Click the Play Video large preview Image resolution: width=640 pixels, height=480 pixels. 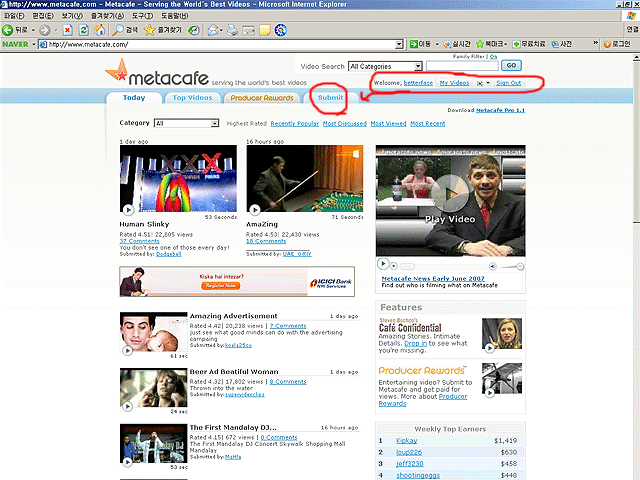[450, 201]
